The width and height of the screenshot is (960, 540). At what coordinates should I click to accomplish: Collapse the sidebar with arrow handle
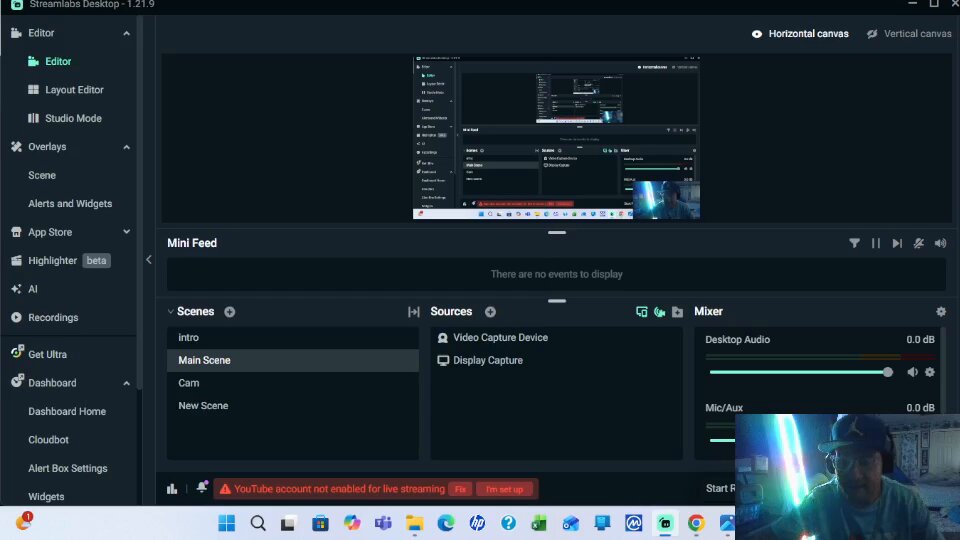(149, 260)
